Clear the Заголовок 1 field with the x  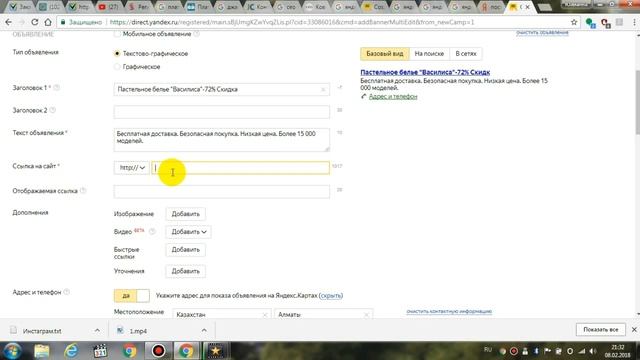pyautogui.click(x=323, y=89)
